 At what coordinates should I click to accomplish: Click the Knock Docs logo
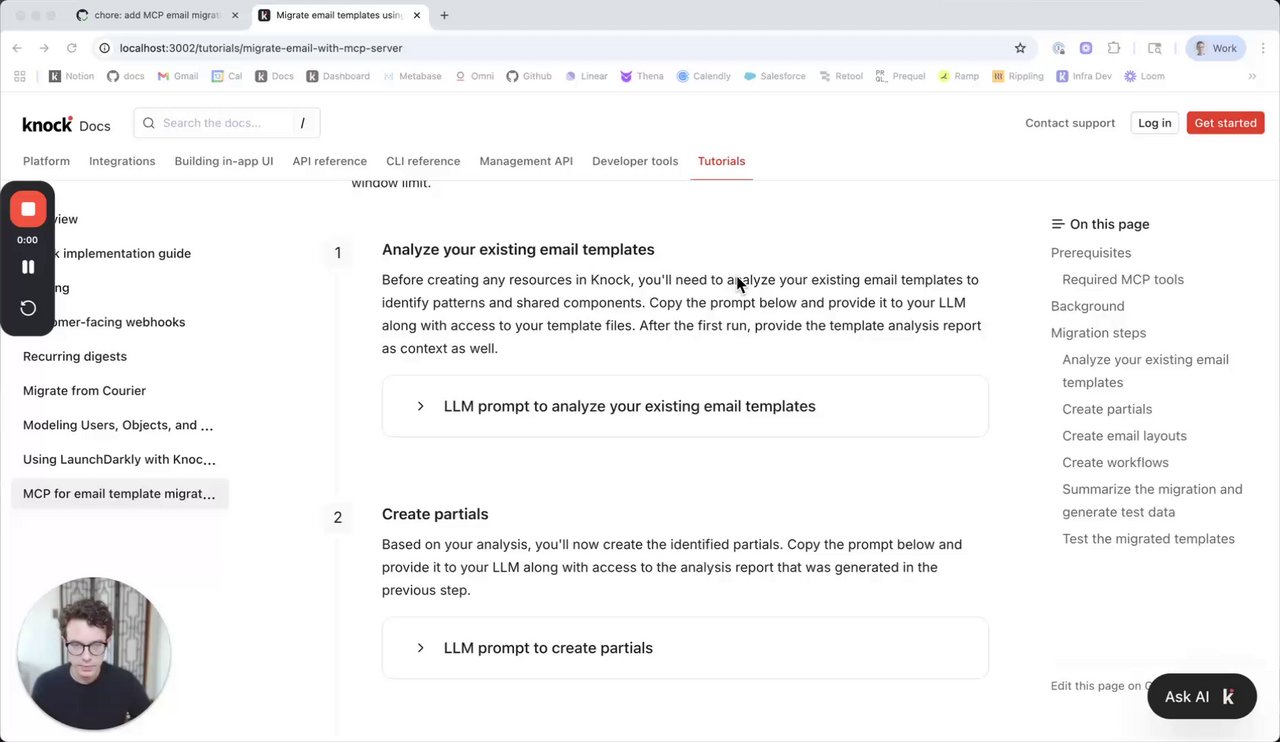point(66,124)
